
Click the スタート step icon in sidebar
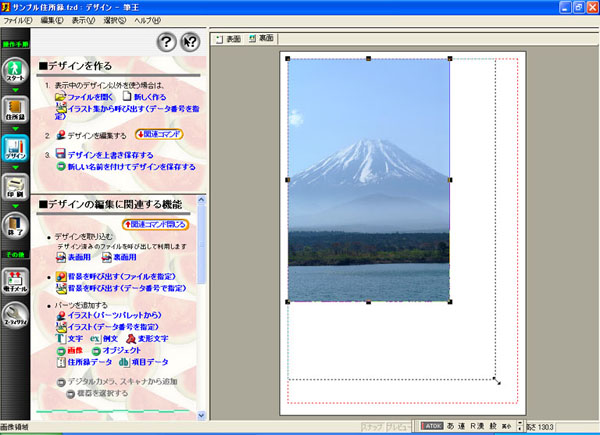(x=15, y=72)
